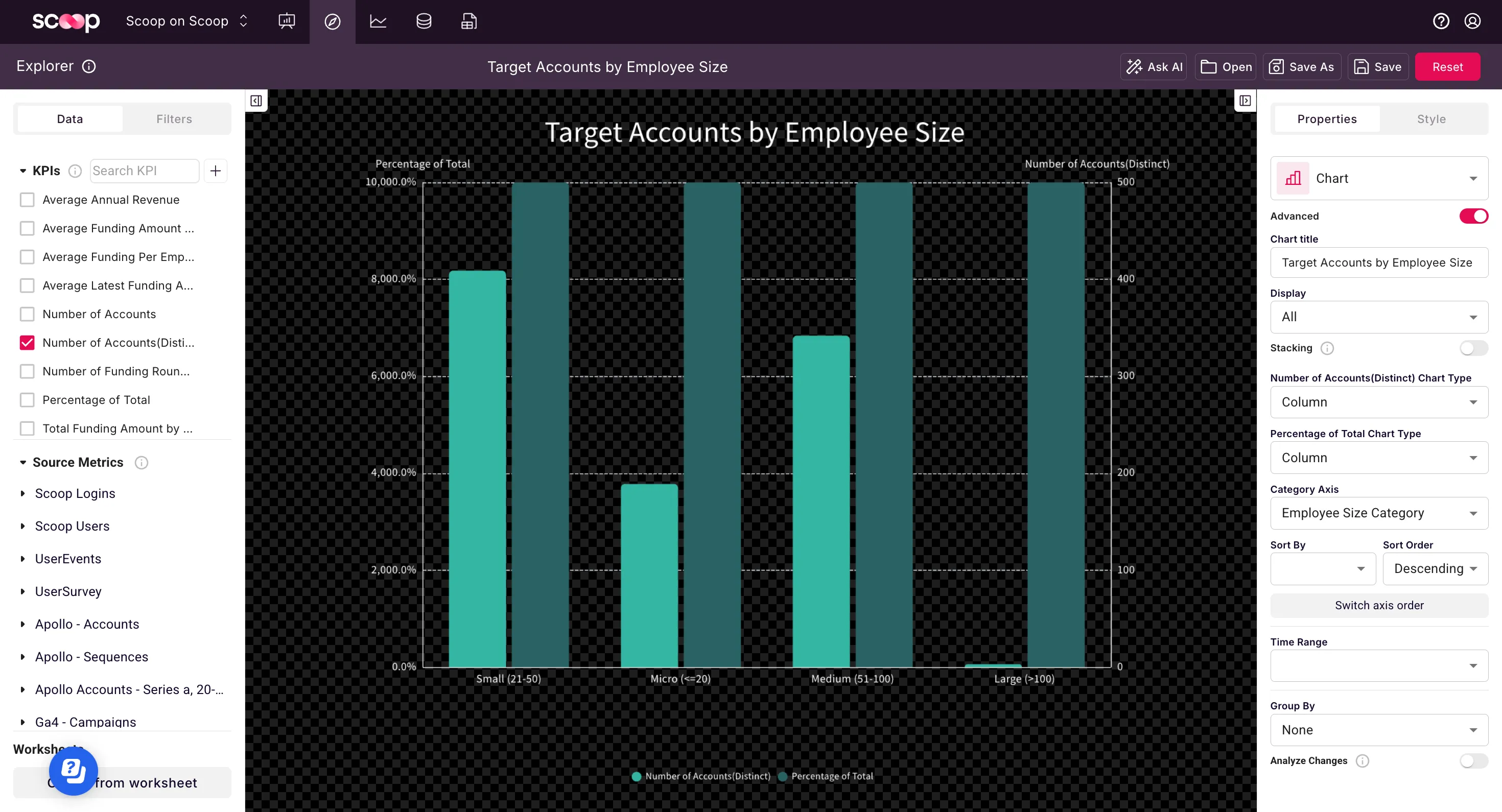Click the Reset button
Viewport: 1502px width, 812px height.
pos(1447,67)
